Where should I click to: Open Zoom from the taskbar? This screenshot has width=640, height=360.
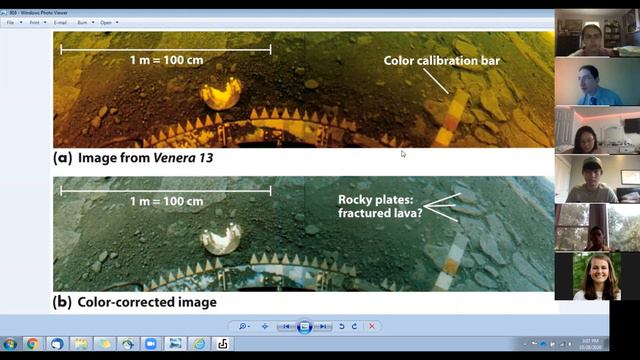(151, 344)
